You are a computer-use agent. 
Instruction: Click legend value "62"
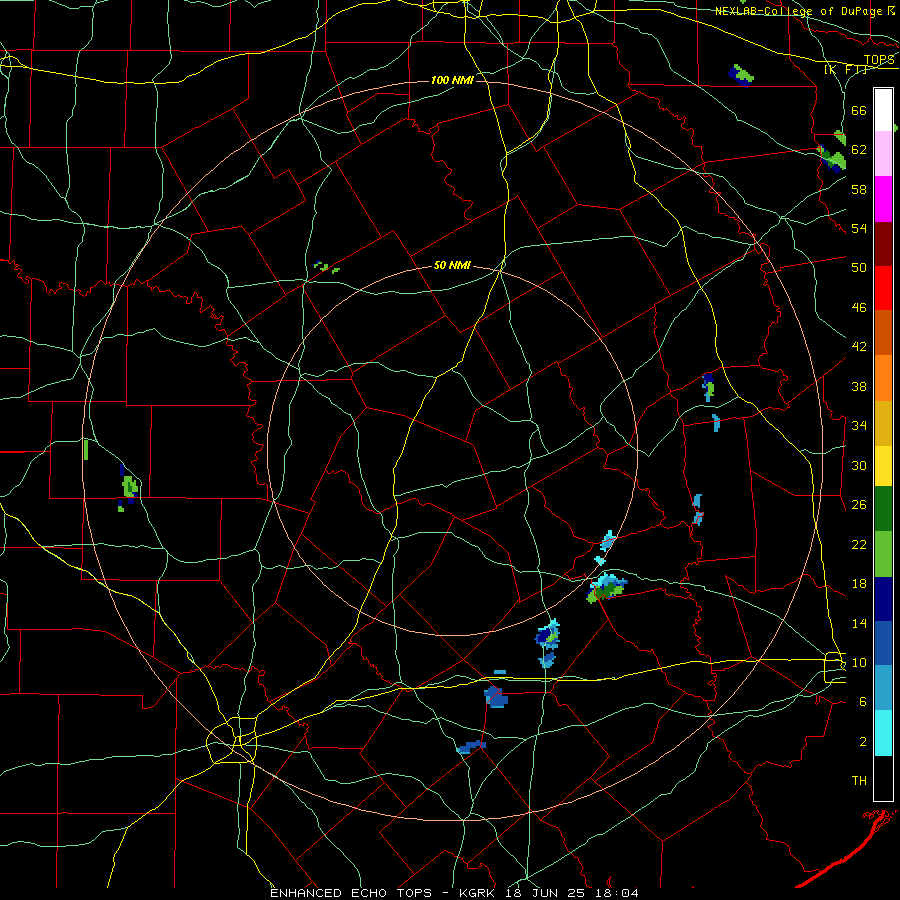pos(859,149)
